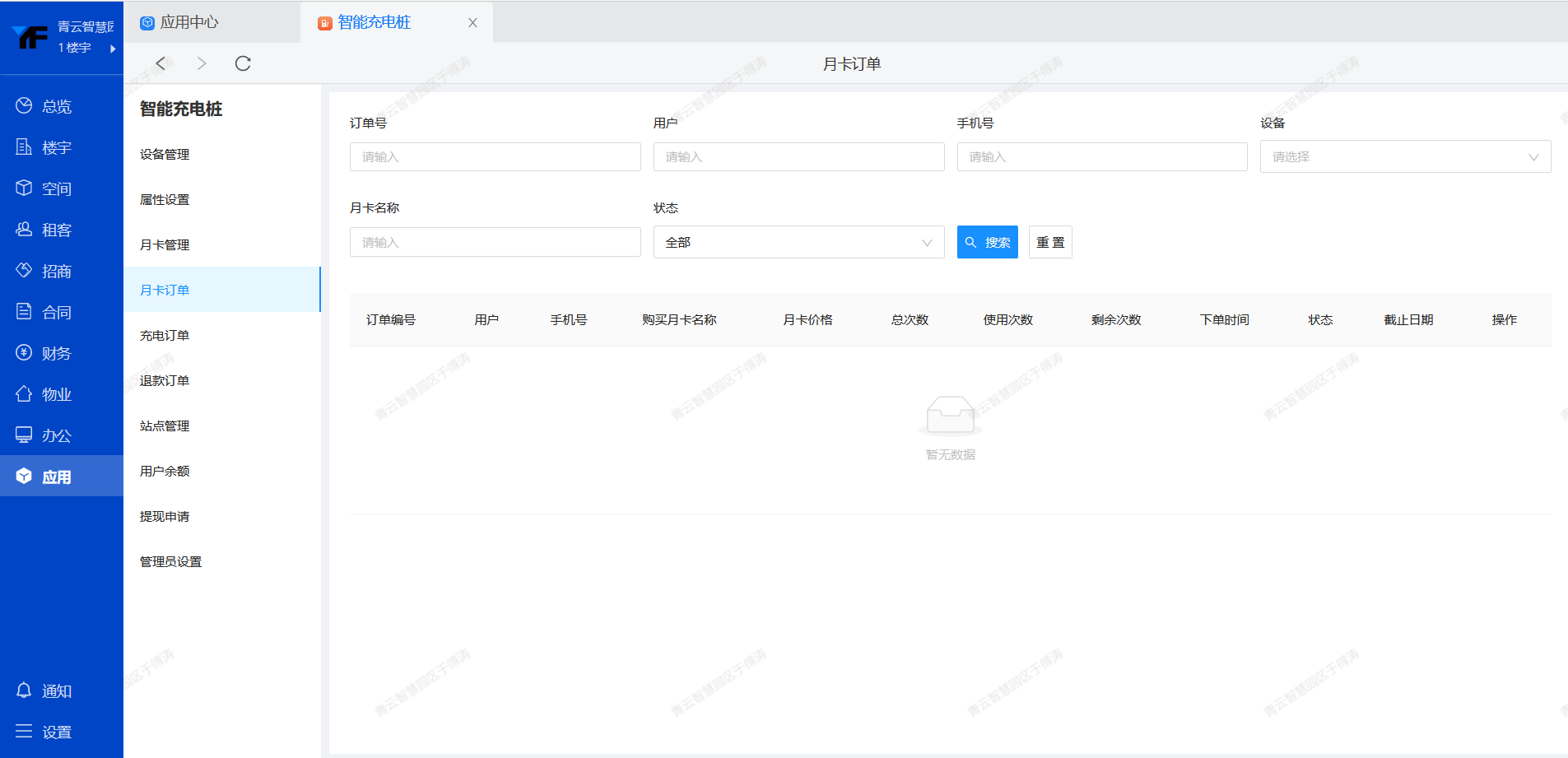This screenshot has width=1568, height=758.
Task: Click the forward arrow navigation icon
Action: 202,63
